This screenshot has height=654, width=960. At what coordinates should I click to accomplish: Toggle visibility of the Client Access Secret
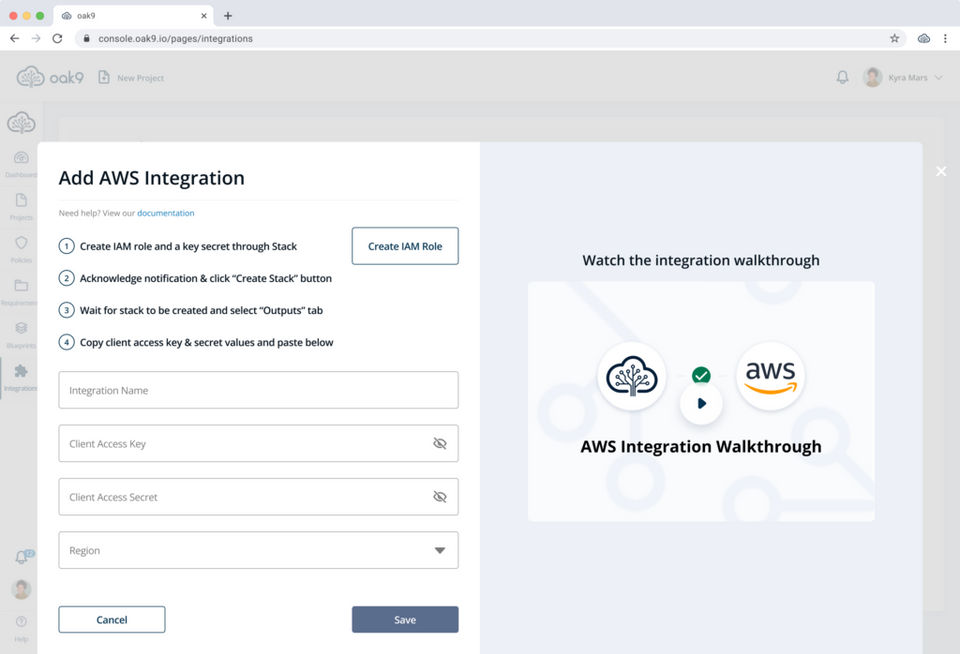tap(440, 497)
